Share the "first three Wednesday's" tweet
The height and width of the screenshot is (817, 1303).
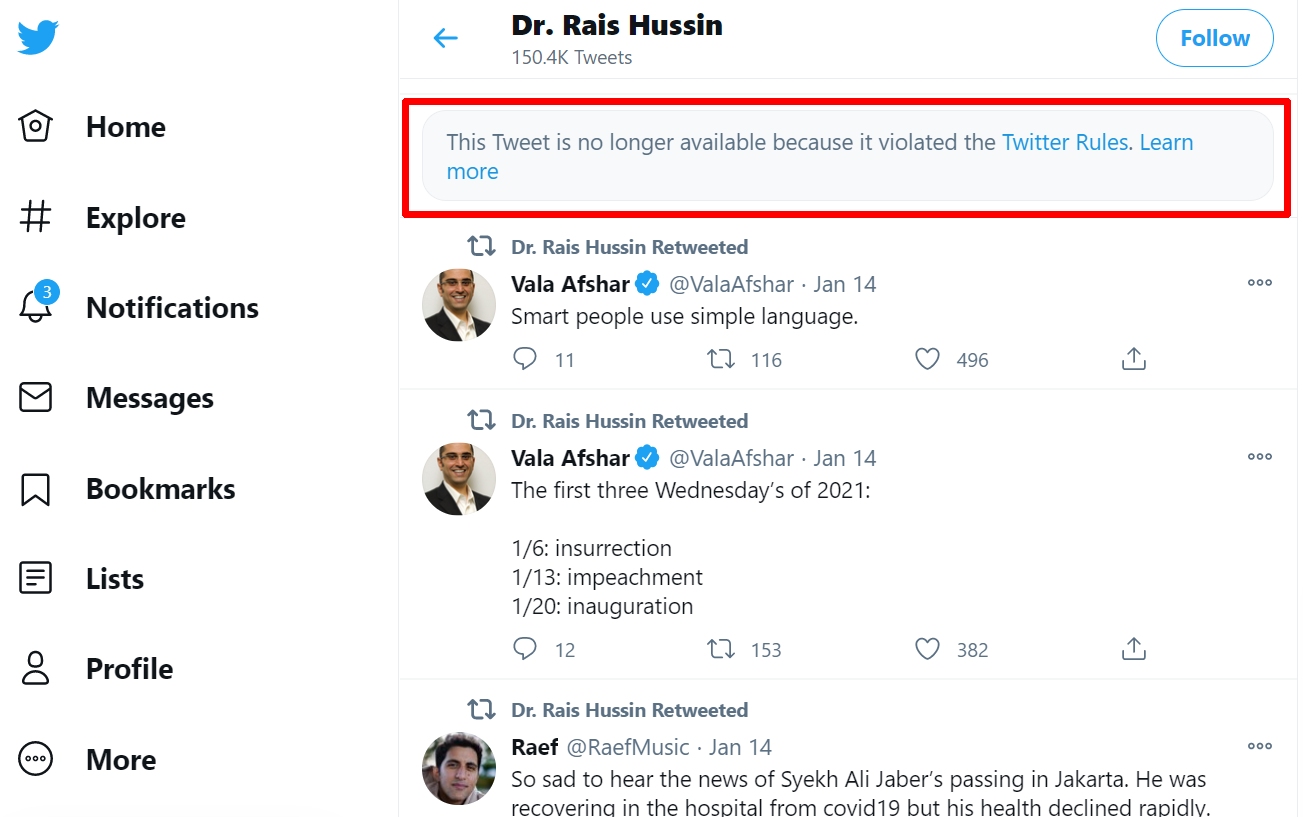1133,649
